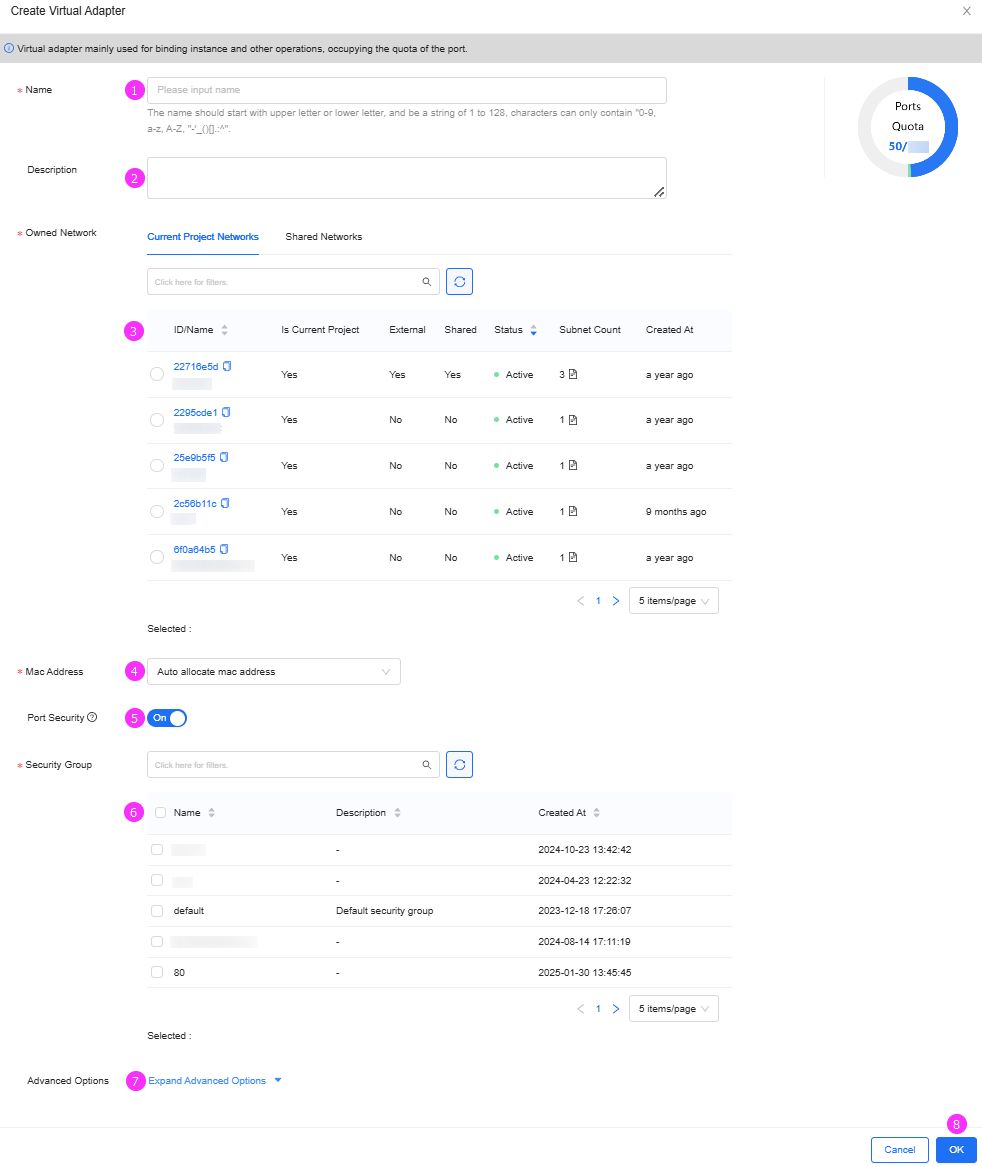
Task: Open network link 6f0a64b5
Action: [194, 549]
